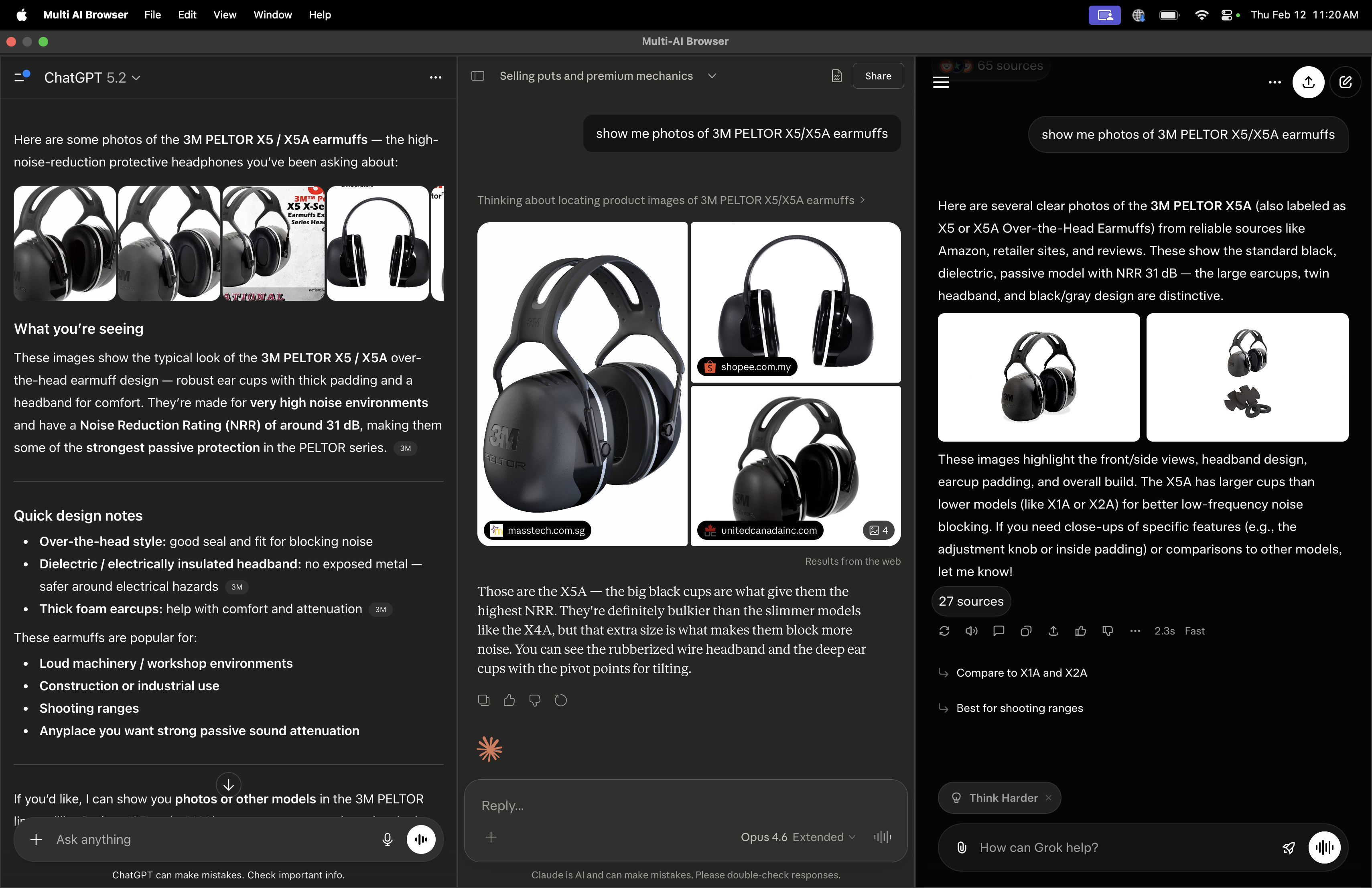1372x888 pixels.
Task: Open the ChatGPT 5.2 model dropdown
Action: [137, 78]
